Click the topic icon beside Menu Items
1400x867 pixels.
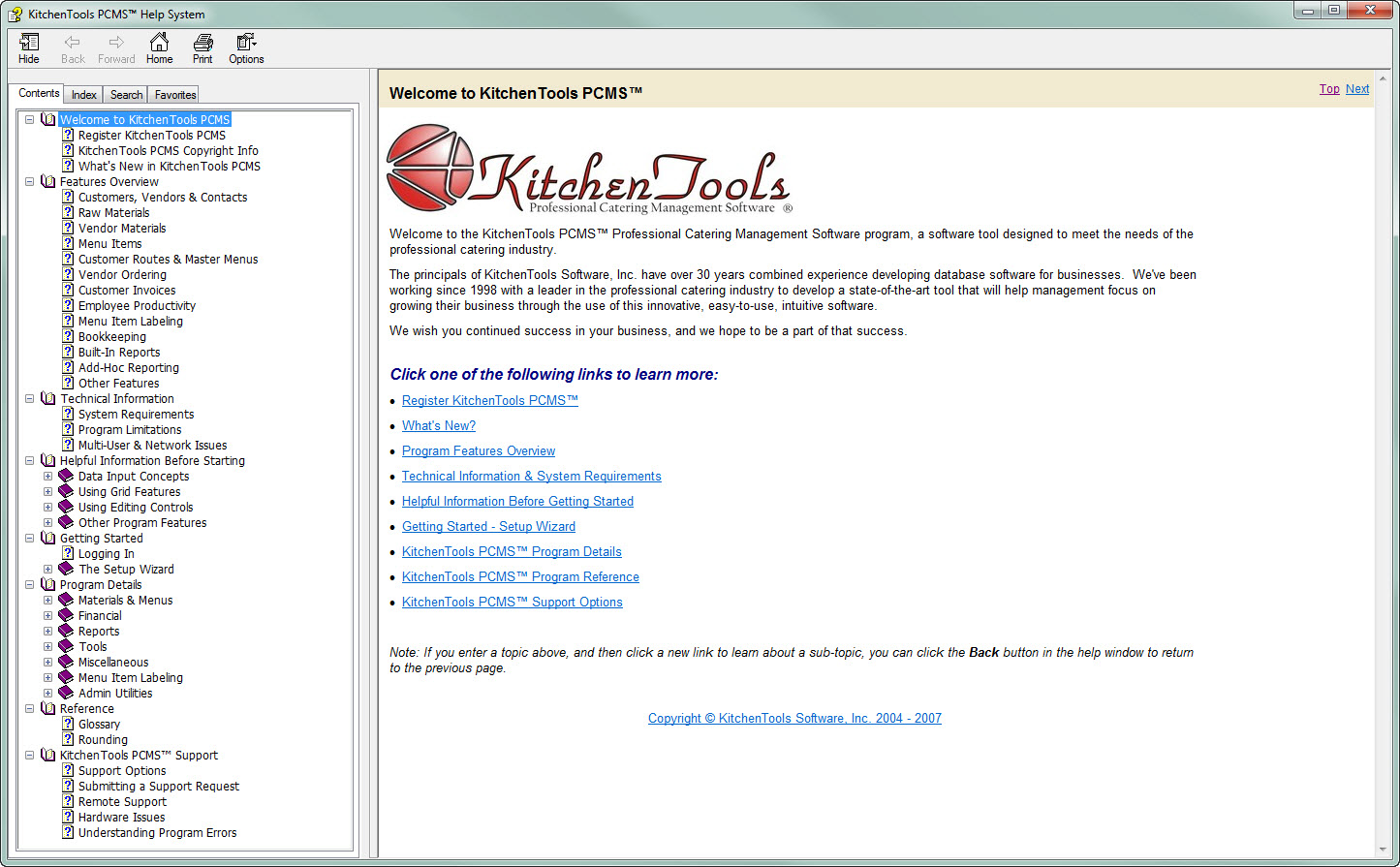[69, 243]
